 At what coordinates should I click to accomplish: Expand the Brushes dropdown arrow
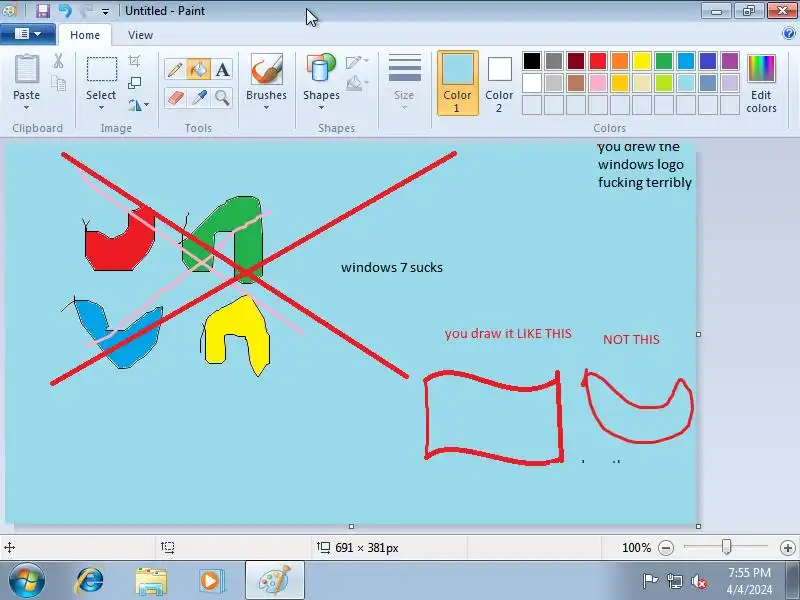(x=266, y=108)
